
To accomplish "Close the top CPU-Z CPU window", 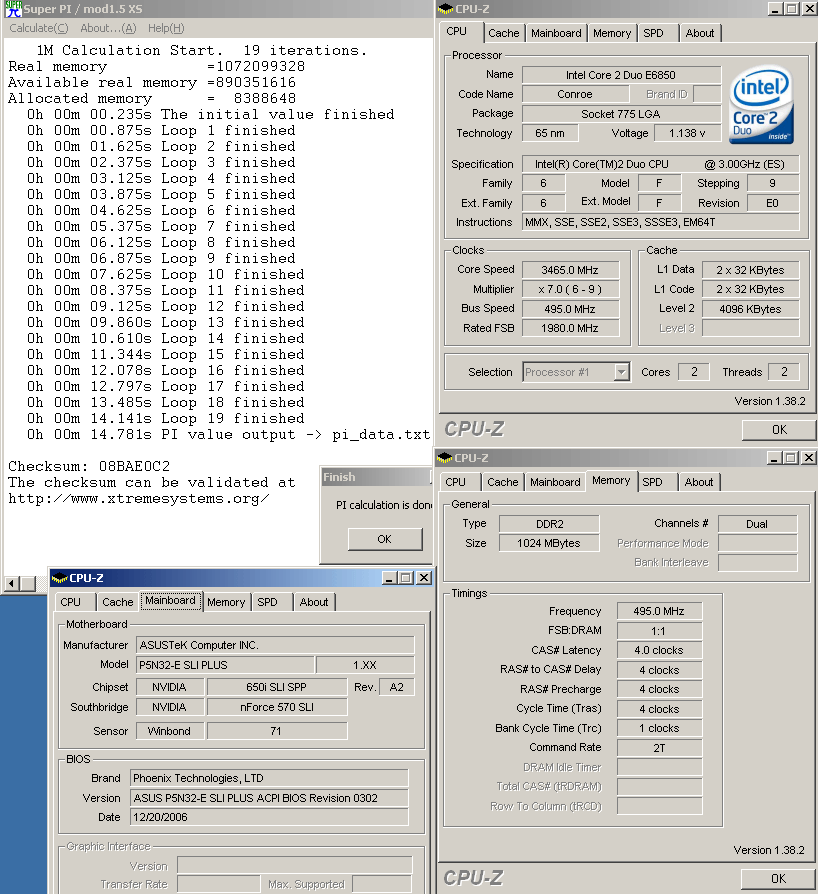I will point(809,9).
